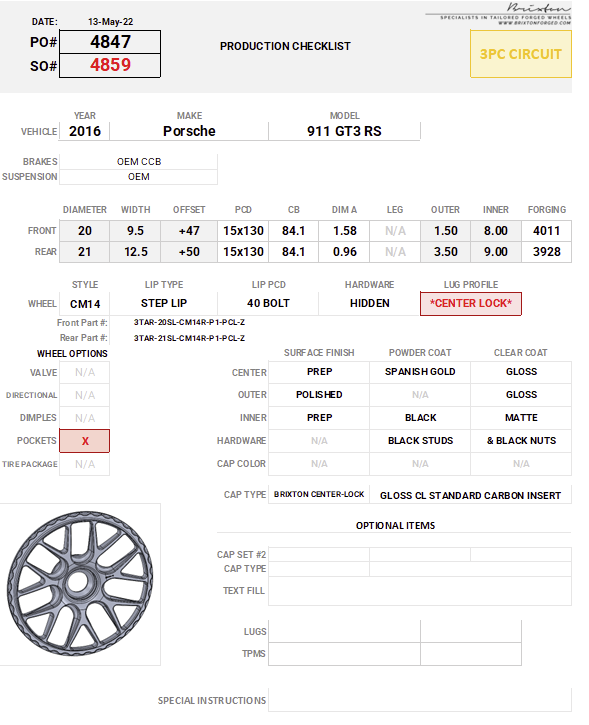The image size is (589, 725).
Task: Select the make cell Porsche
Action: tap(189, 131)
